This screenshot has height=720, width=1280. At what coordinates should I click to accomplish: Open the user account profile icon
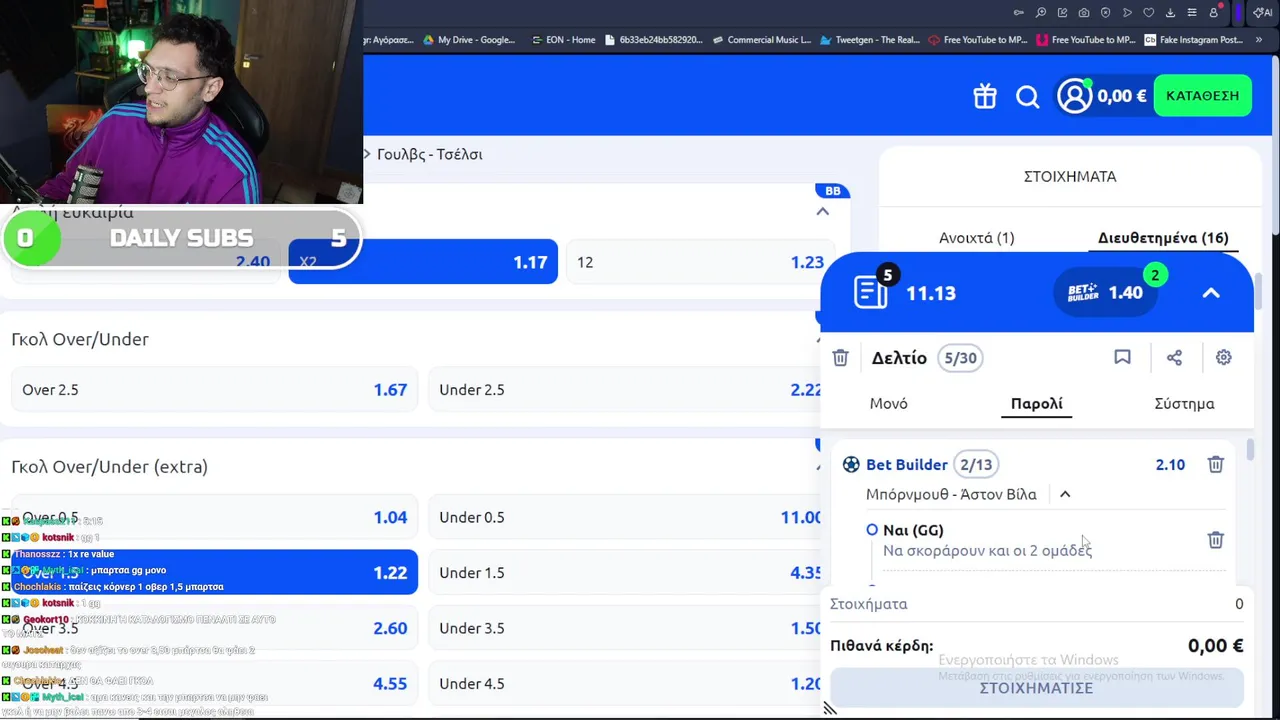[1075, 96]
